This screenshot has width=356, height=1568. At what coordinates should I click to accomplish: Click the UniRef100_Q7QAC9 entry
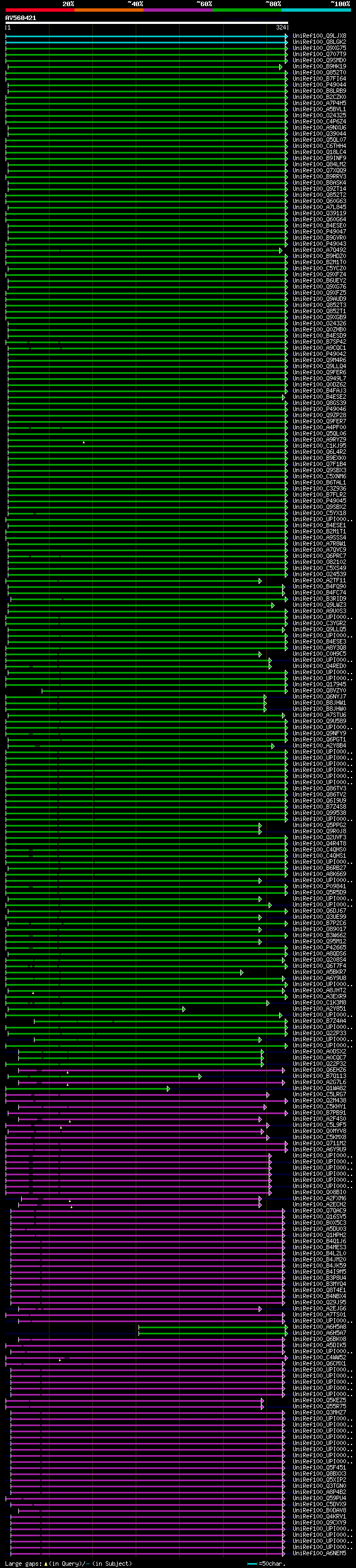[x=319, y=1211]
